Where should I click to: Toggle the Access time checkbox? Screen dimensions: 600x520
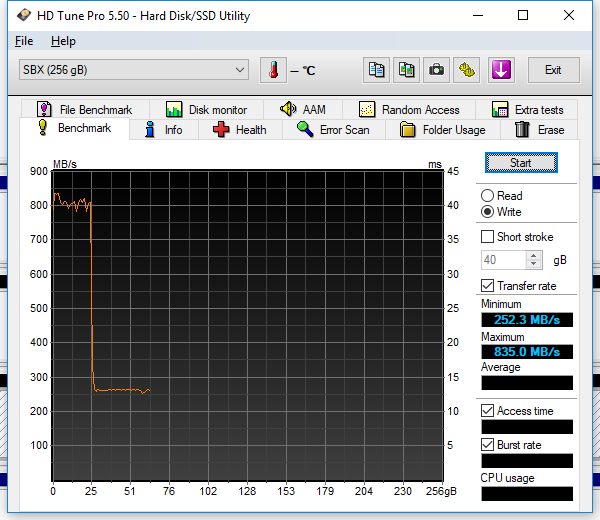point(488,411)
